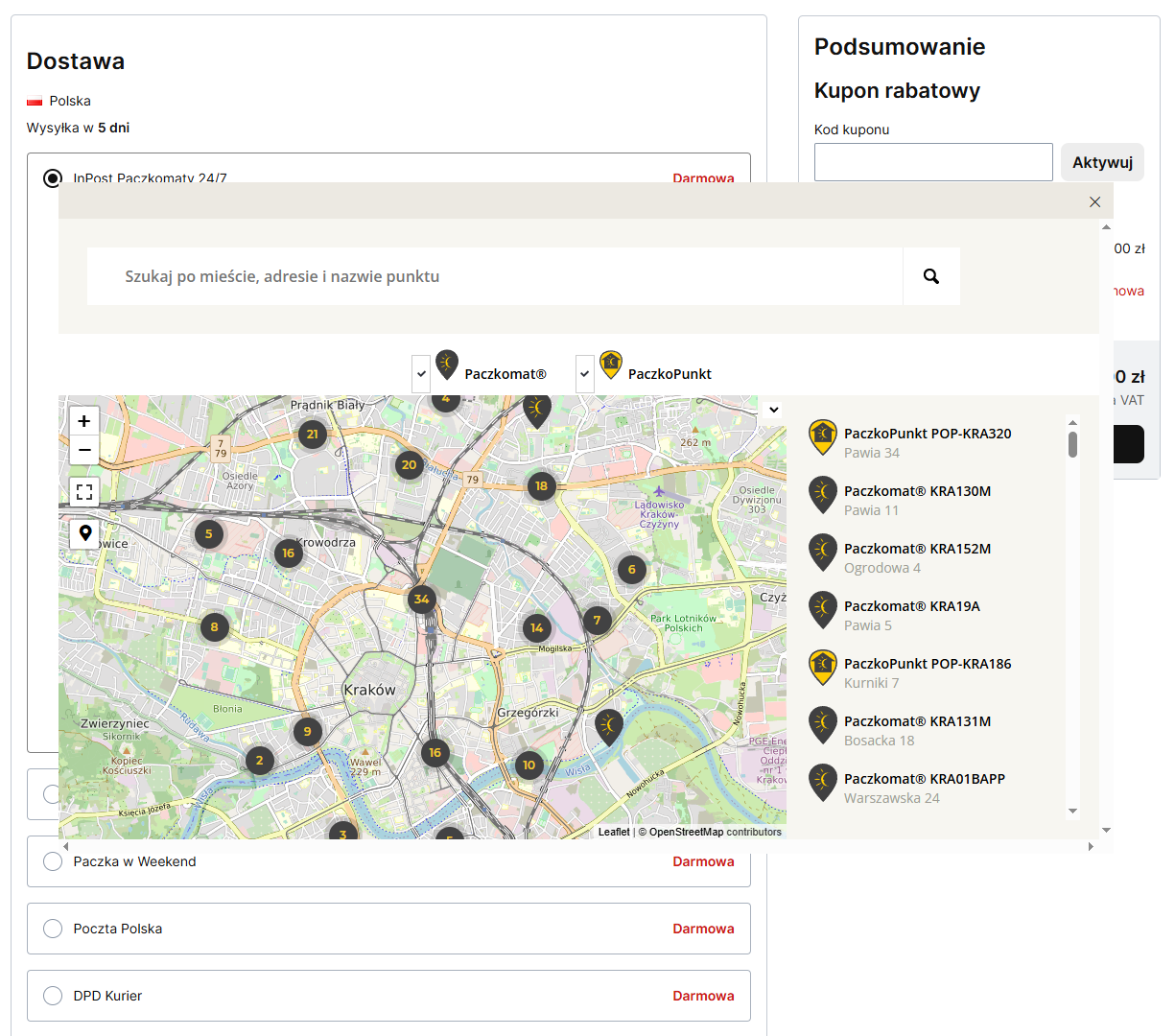This screenshot has height=1036, width=1175.
Task: Open map cluster marker numbered 34
Action: [x=421, y=600]
